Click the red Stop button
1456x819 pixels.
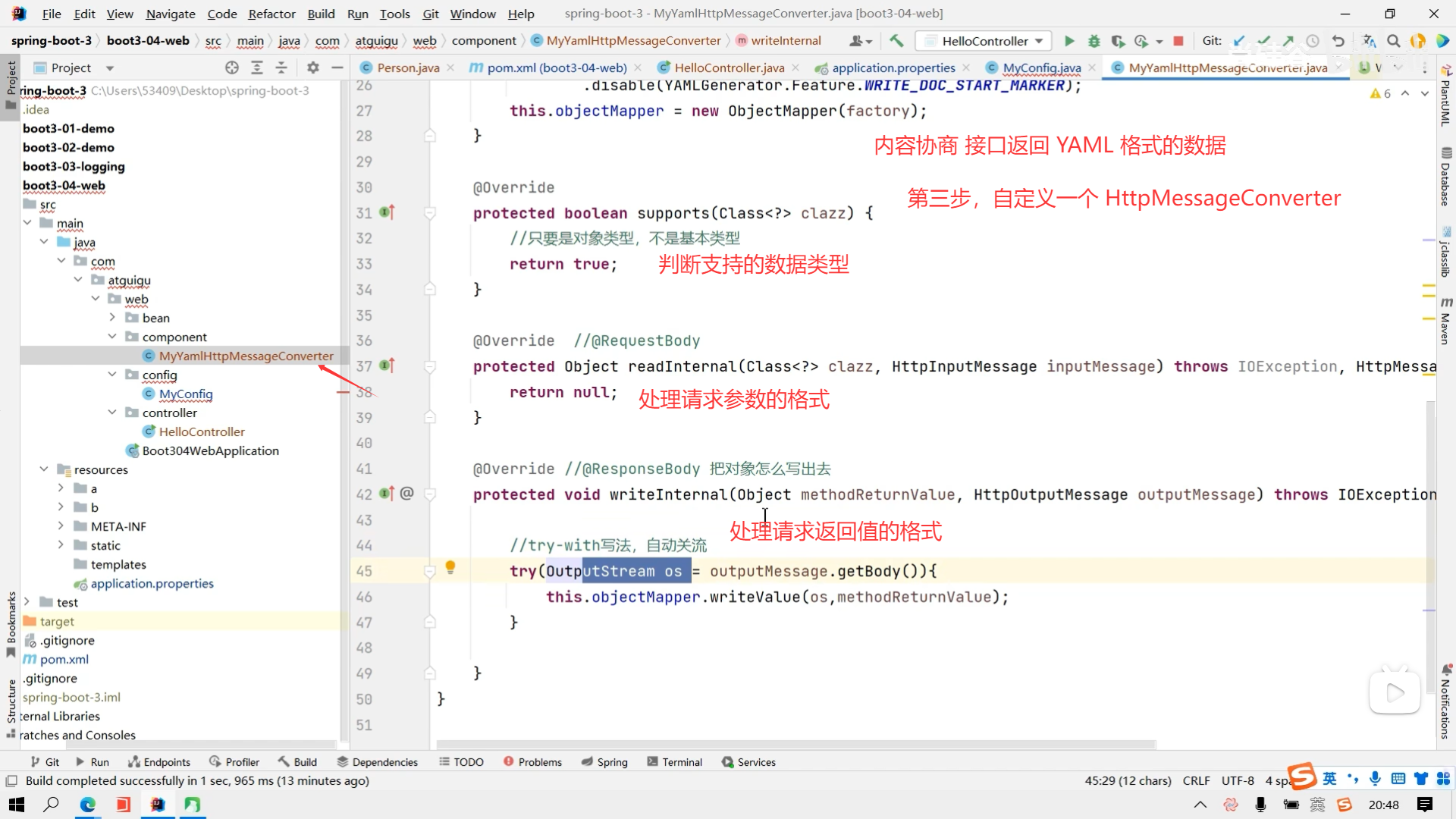click(1178, 41)
